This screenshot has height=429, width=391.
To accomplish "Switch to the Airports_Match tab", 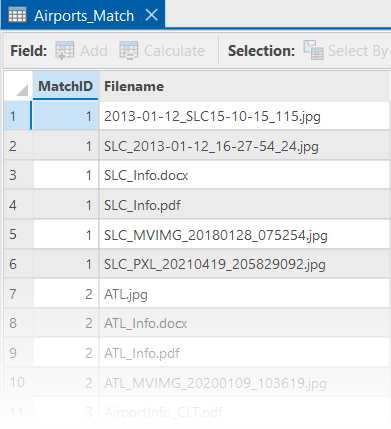I will (84, 16).
